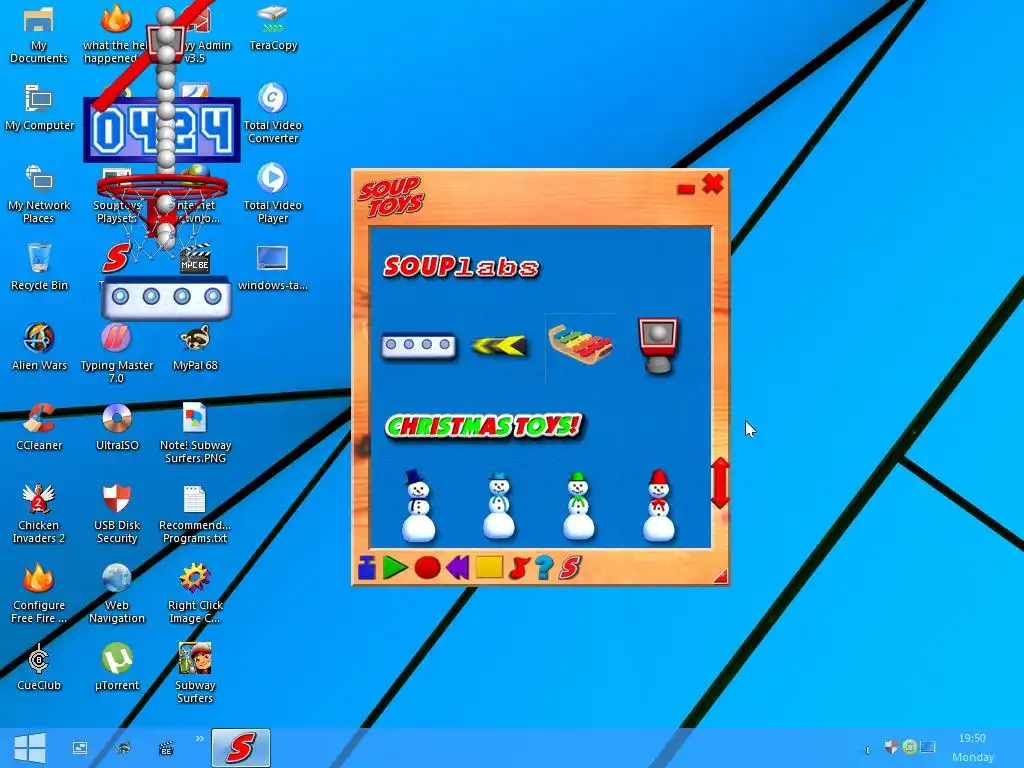Click the show desktop quick launch icon

click(80, 748)
